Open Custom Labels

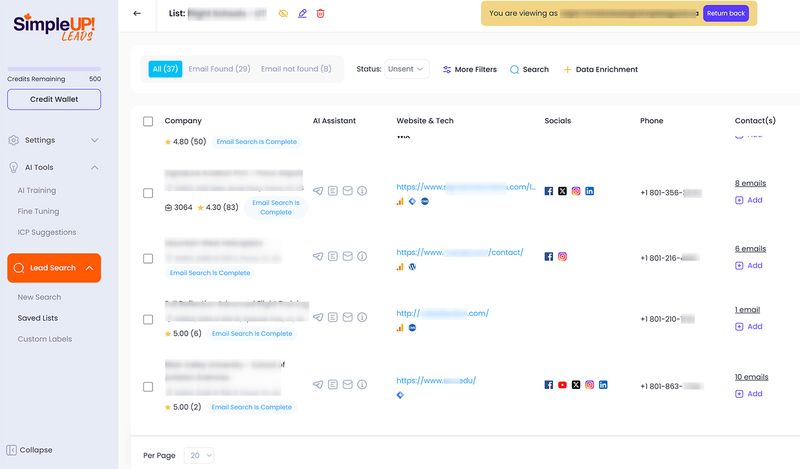[x=45, y=339]
